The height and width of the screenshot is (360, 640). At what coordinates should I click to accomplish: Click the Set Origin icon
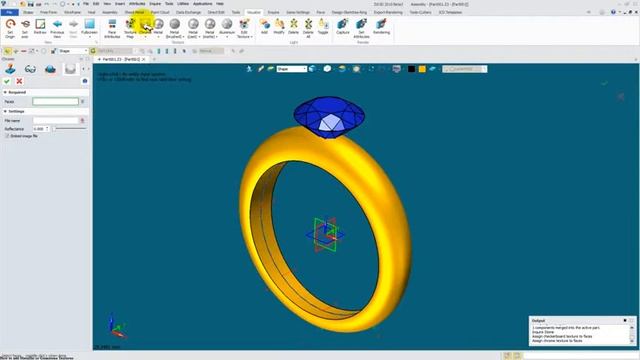[x=10, y=25]
